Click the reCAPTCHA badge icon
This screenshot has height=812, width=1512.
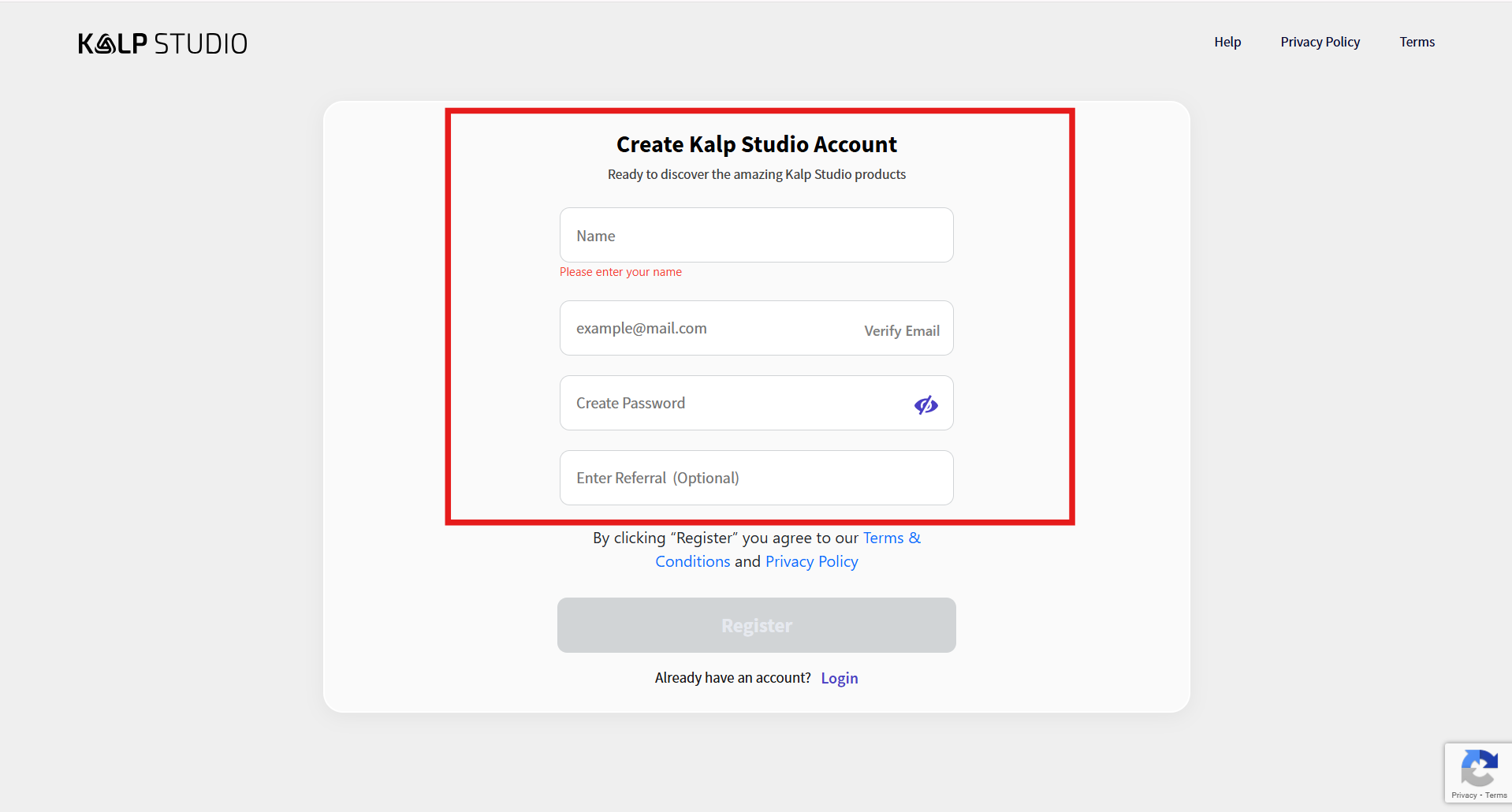tap(1478, 768)
